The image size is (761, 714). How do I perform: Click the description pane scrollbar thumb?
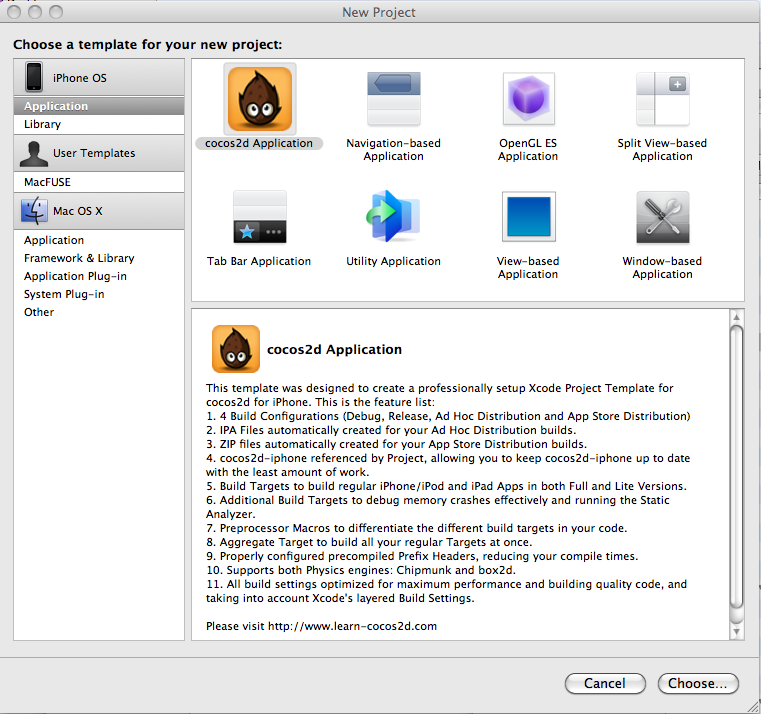click(736, 467)
